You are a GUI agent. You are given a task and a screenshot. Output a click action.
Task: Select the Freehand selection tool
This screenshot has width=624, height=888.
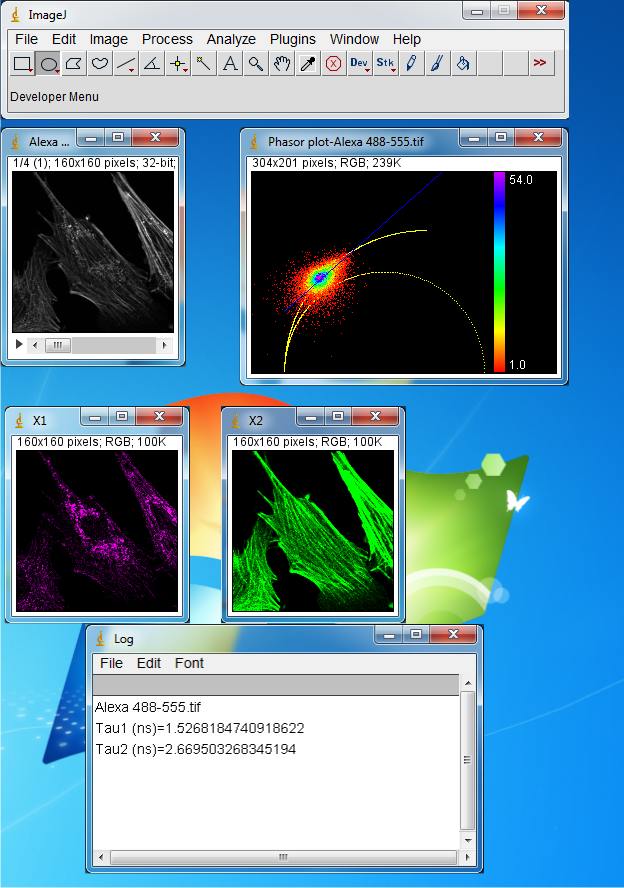[100, 63]
